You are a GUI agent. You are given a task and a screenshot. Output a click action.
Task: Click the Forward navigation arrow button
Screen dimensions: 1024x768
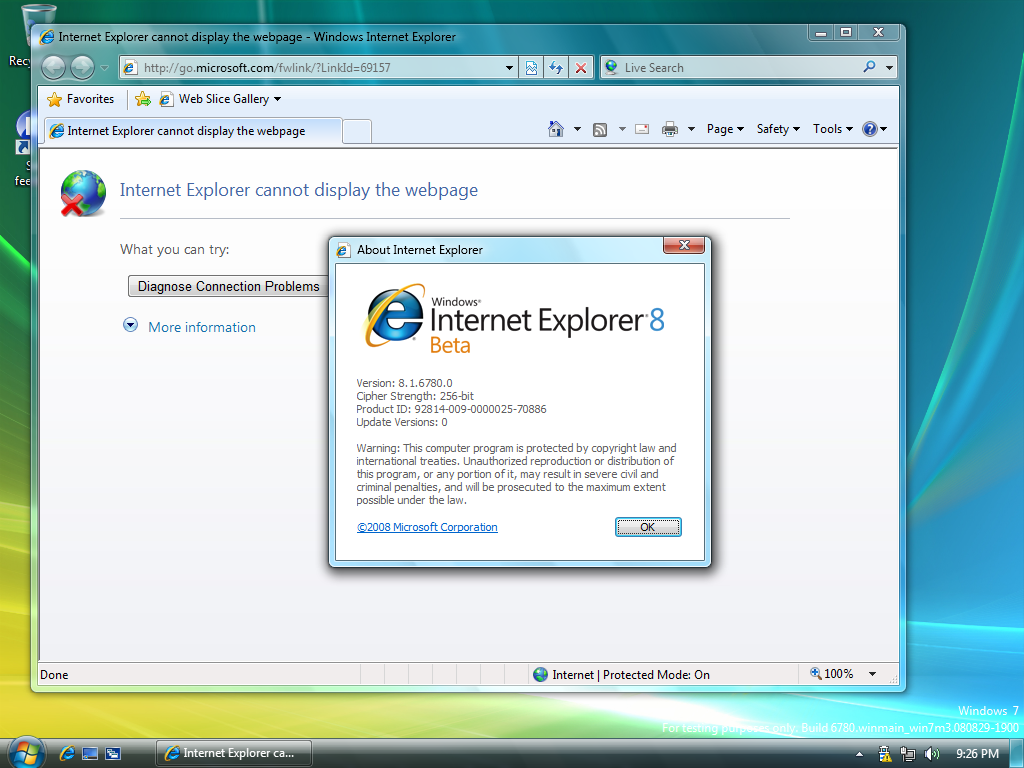[x=82, y=67]
